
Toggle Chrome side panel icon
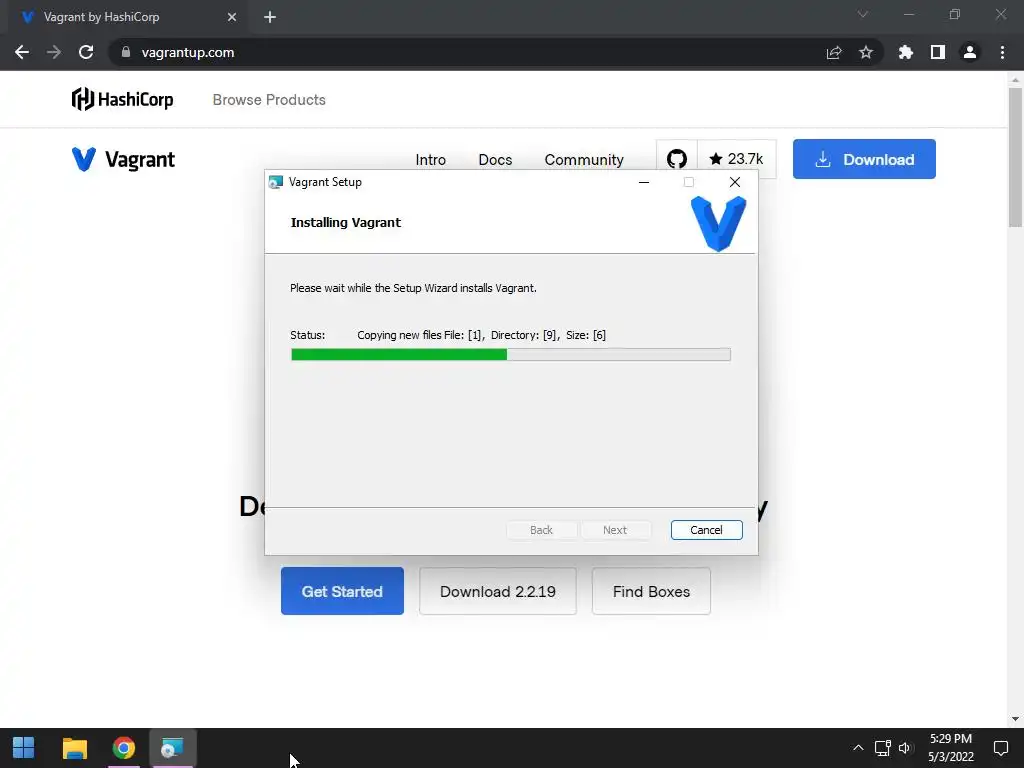pos(937,52)
